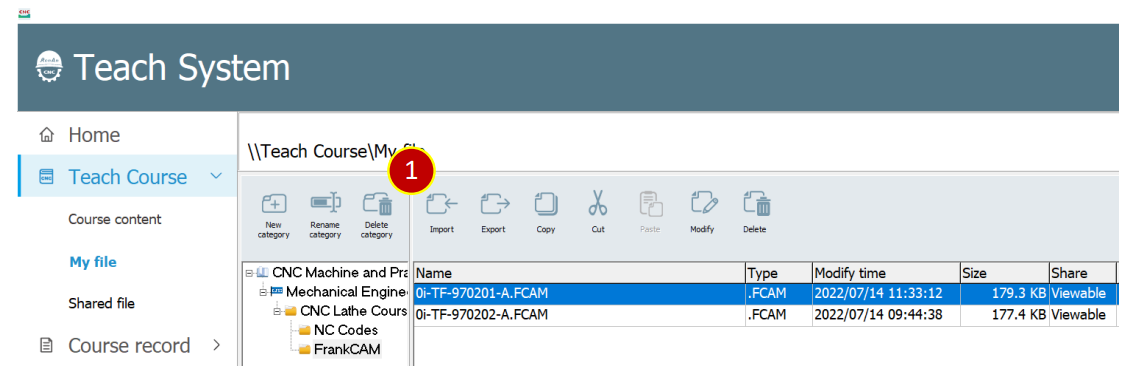Viewport: 1142px width, 374px height.
Task: Select CNC Machine root tree item
Action: [x=339, y=273]
